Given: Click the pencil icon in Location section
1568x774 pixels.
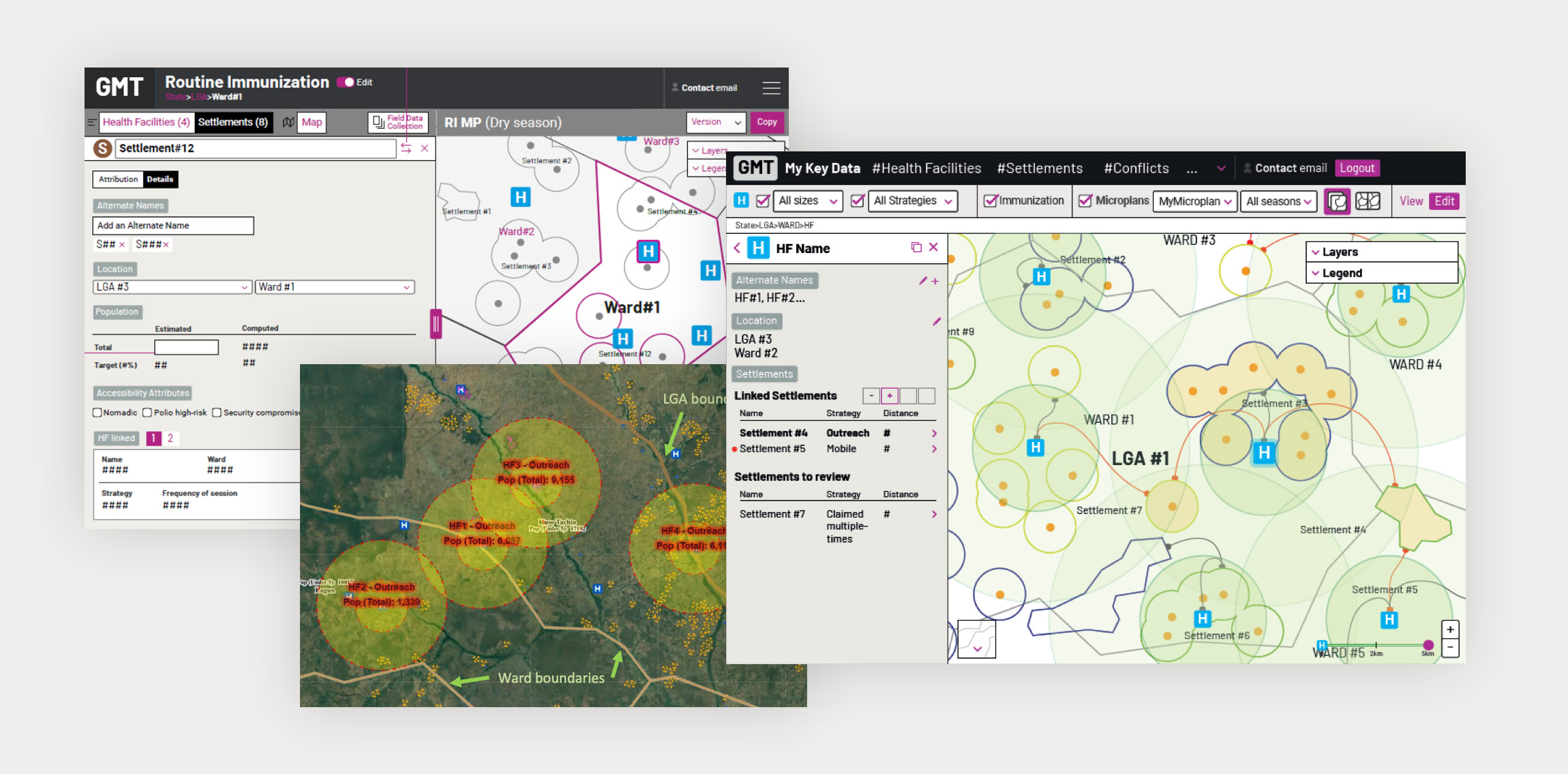Looking at the screenshot, I should tap(936, 321).
